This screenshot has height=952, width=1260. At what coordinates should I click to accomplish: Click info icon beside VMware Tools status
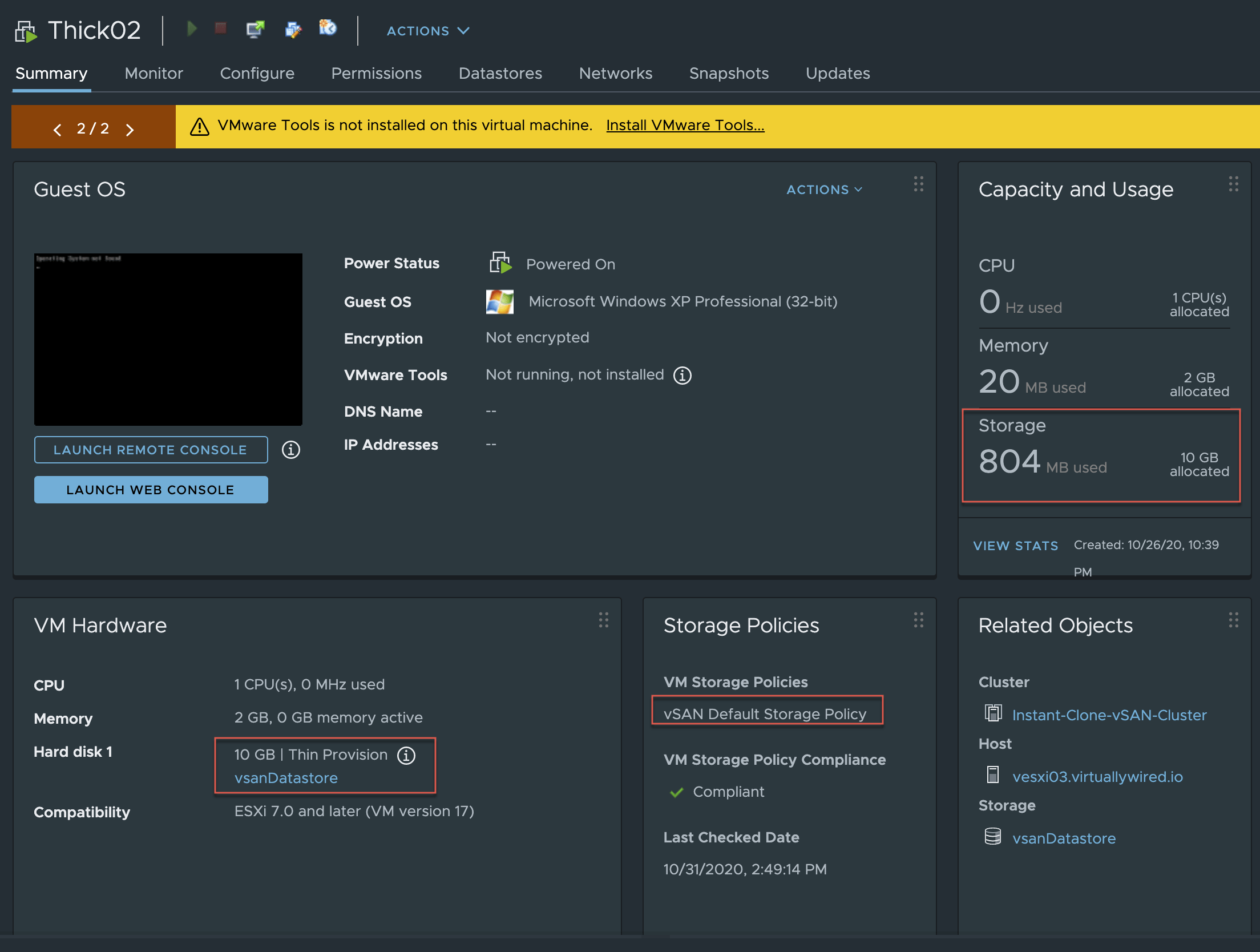[x=682, y=376]
